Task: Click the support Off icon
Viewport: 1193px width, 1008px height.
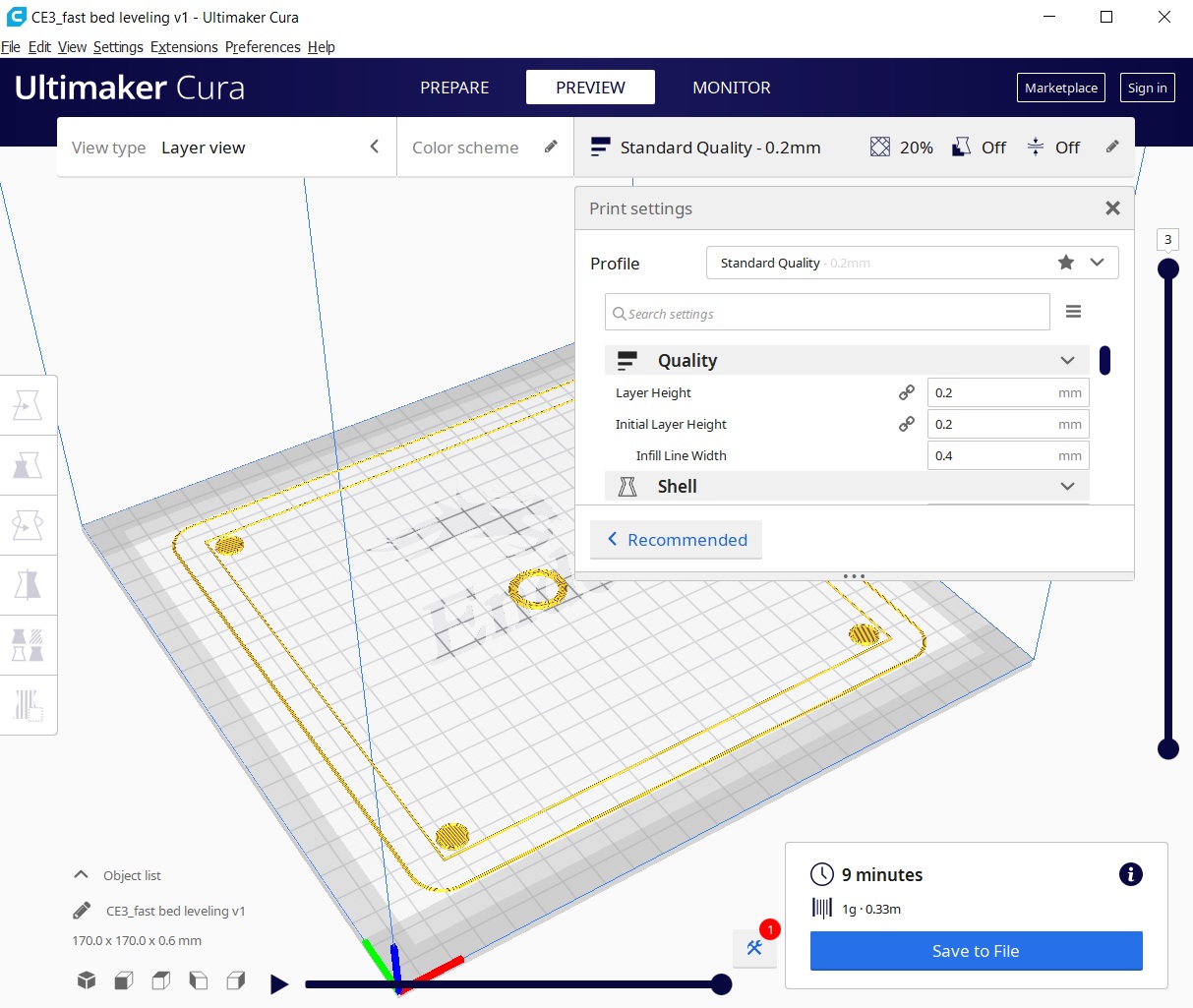Action: tap(962, 148)
